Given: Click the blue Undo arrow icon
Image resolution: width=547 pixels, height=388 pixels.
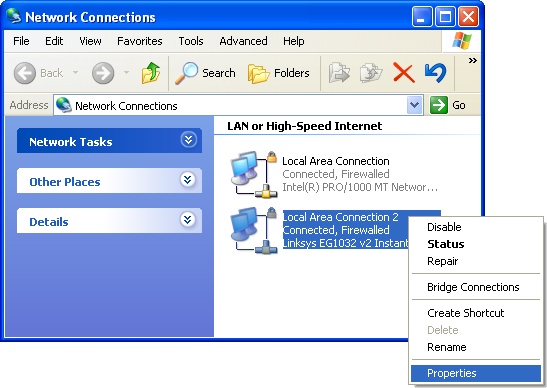Looking at the screenshot, I should pyautogui.click(x=435, y=73).
